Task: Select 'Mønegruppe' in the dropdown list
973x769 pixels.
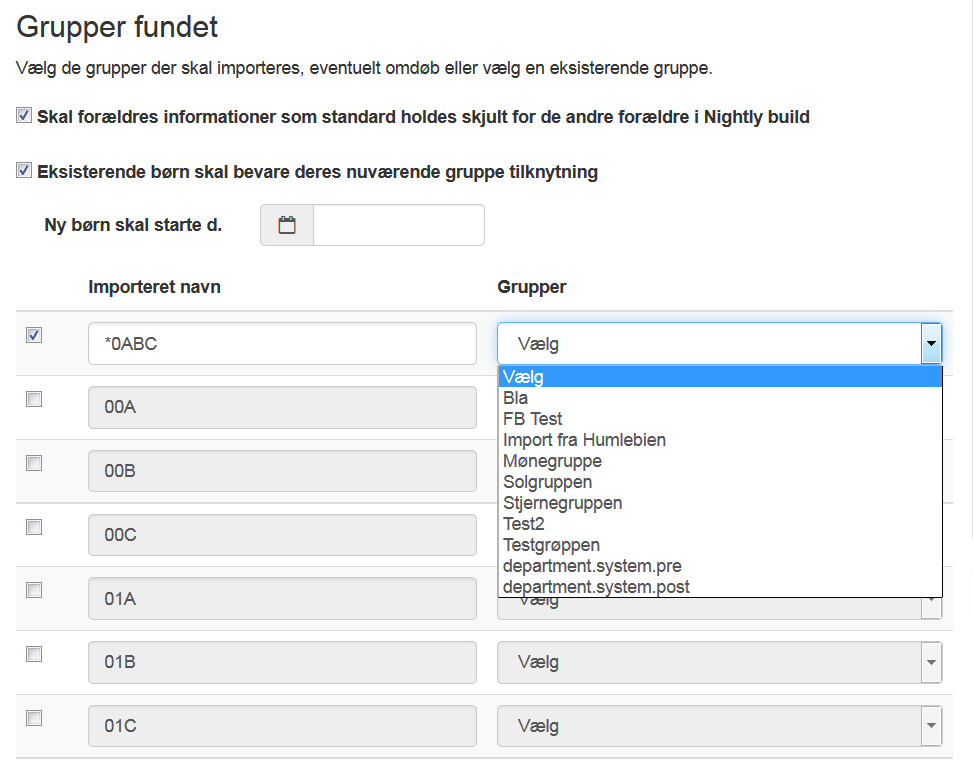Action: [720, 461]
